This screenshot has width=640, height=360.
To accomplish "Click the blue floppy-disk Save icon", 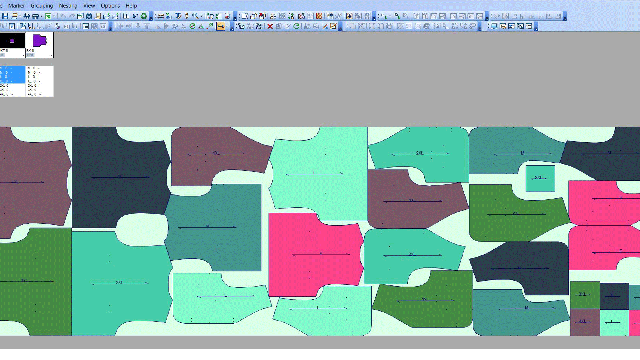I will coord(5,16).
